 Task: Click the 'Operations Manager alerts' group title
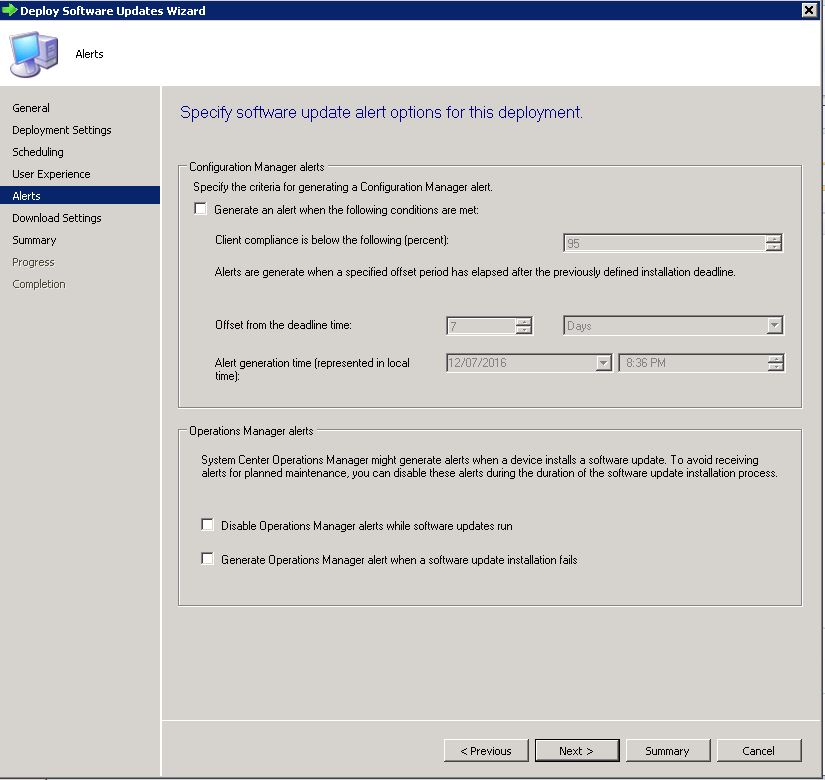point(251,431)
